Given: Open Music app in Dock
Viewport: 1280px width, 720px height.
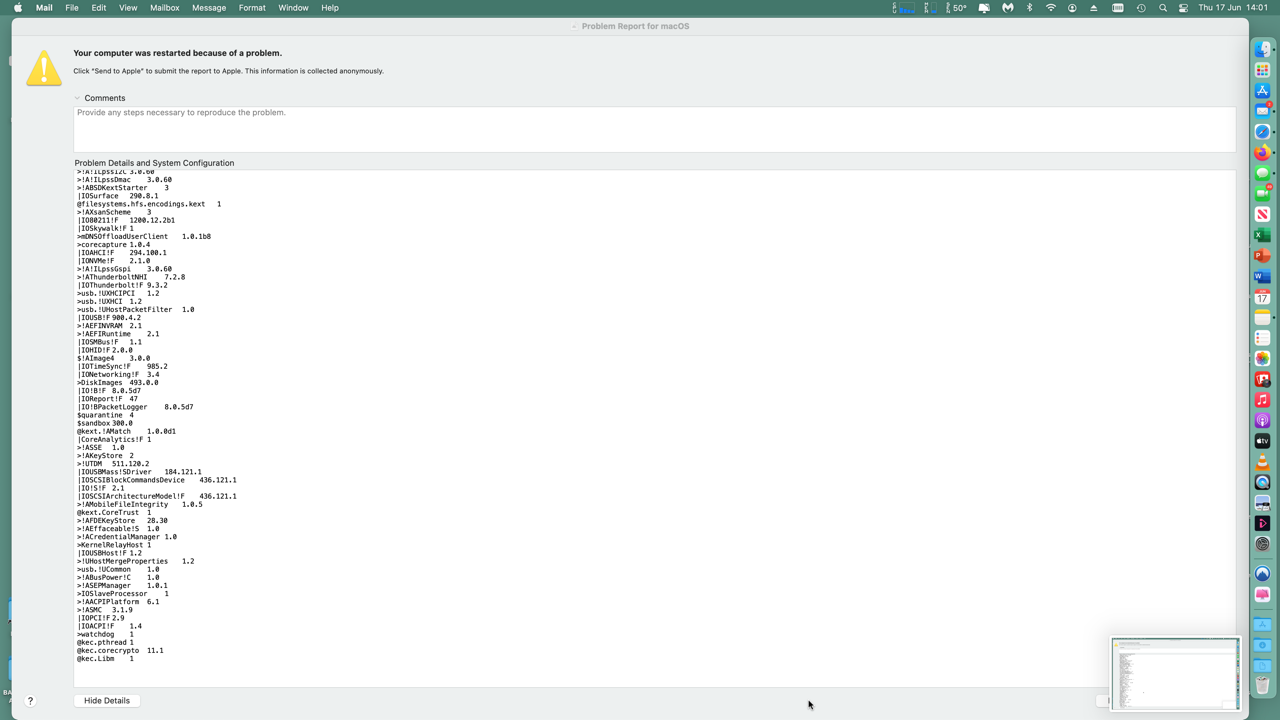Looking at the screenshot, I should 1262,400.
